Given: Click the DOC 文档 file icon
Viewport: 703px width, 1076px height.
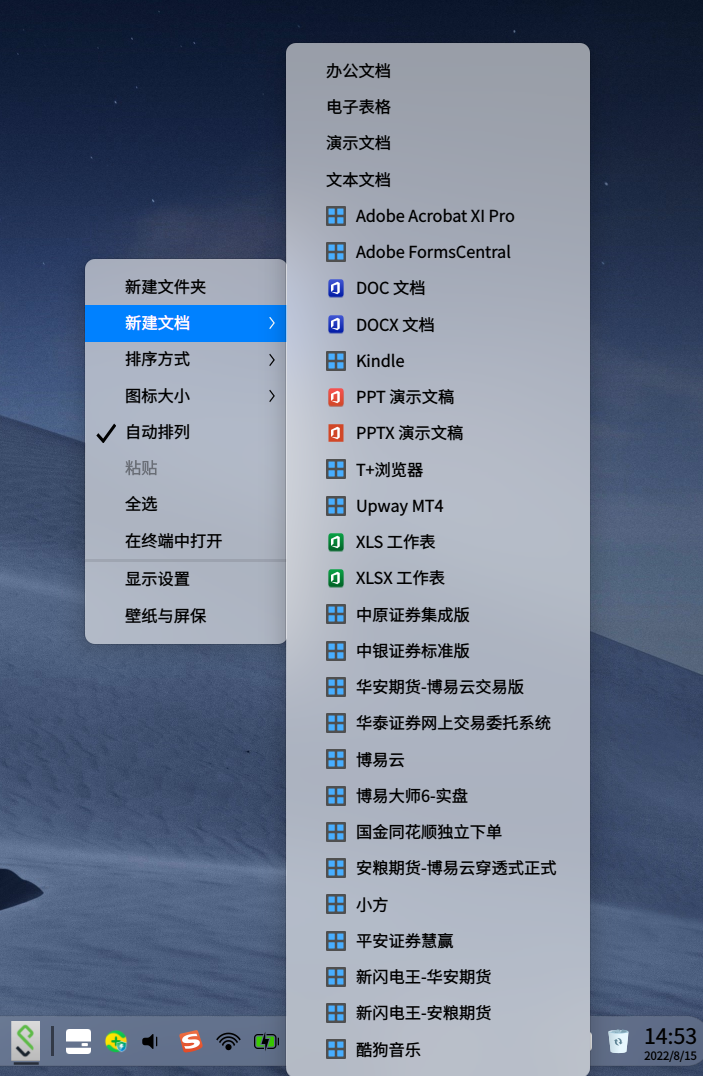Looking at the screenshot, I should tap(336, 288).
